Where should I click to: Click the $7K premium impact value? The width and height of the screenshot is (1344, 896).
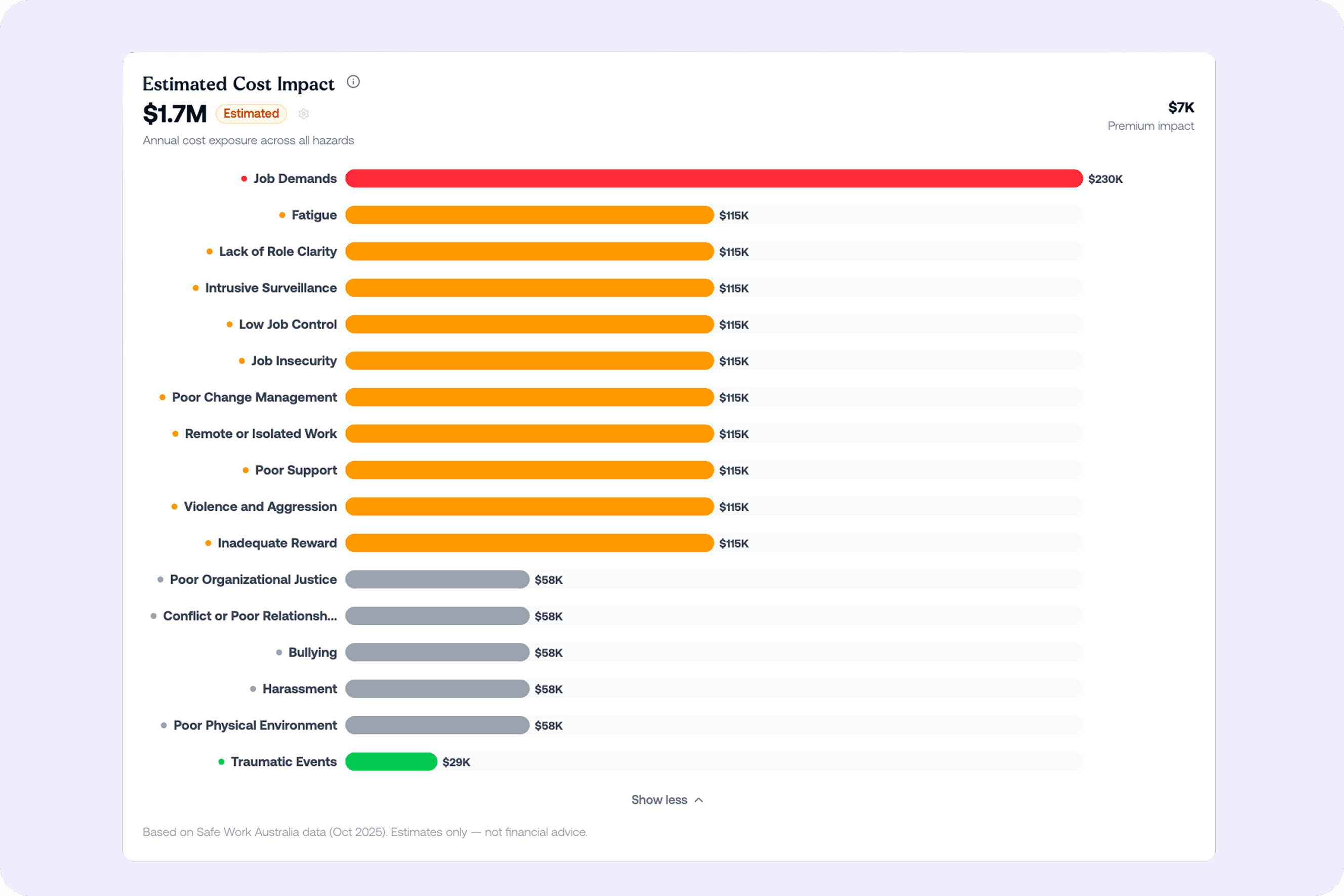[x=1180, y=107]
